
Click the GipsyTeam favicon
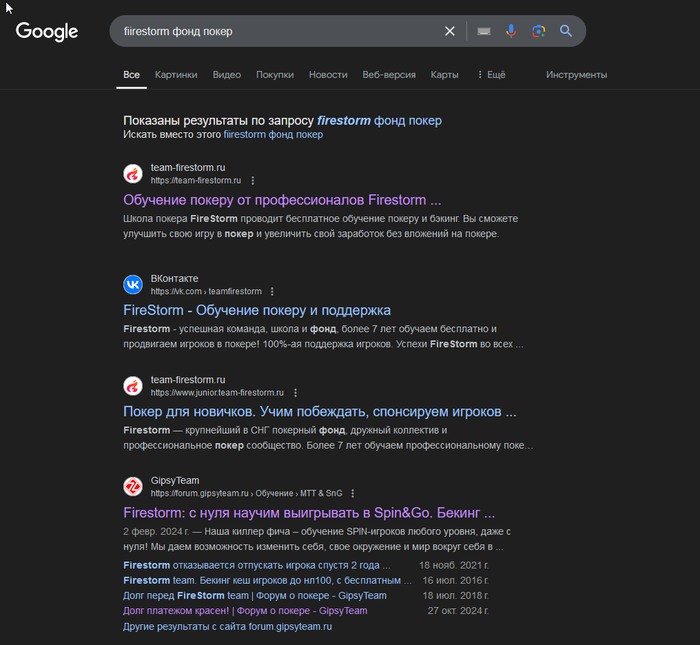click(x=133, y=487)
